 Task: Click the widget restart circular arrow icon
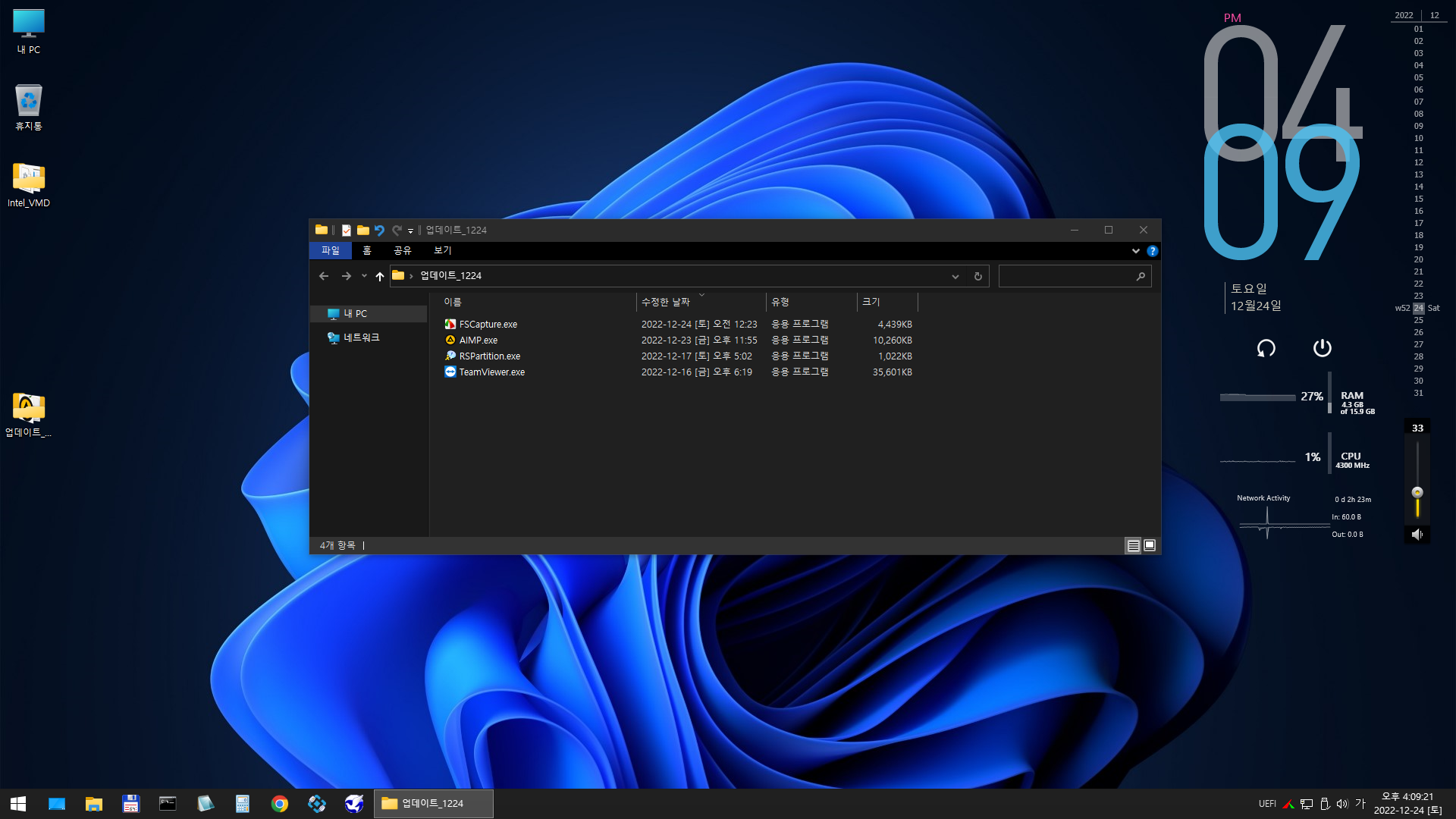pos(1266,348)
